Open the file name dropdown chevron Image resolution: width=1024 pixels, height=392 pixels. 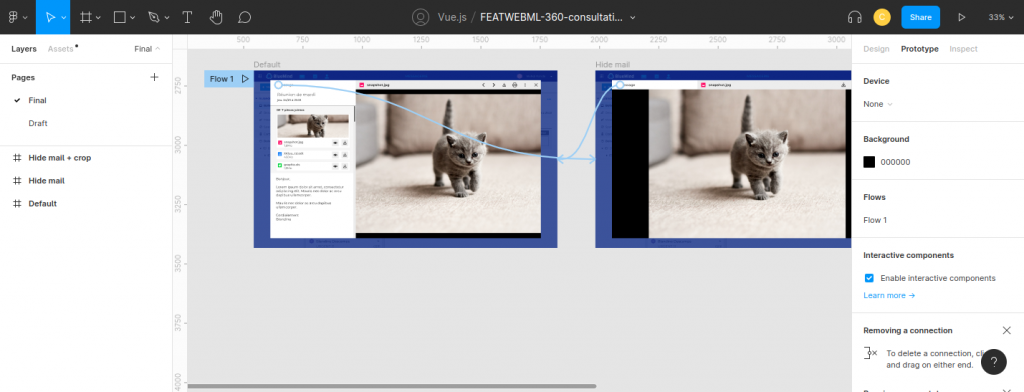tap(633, 18)
